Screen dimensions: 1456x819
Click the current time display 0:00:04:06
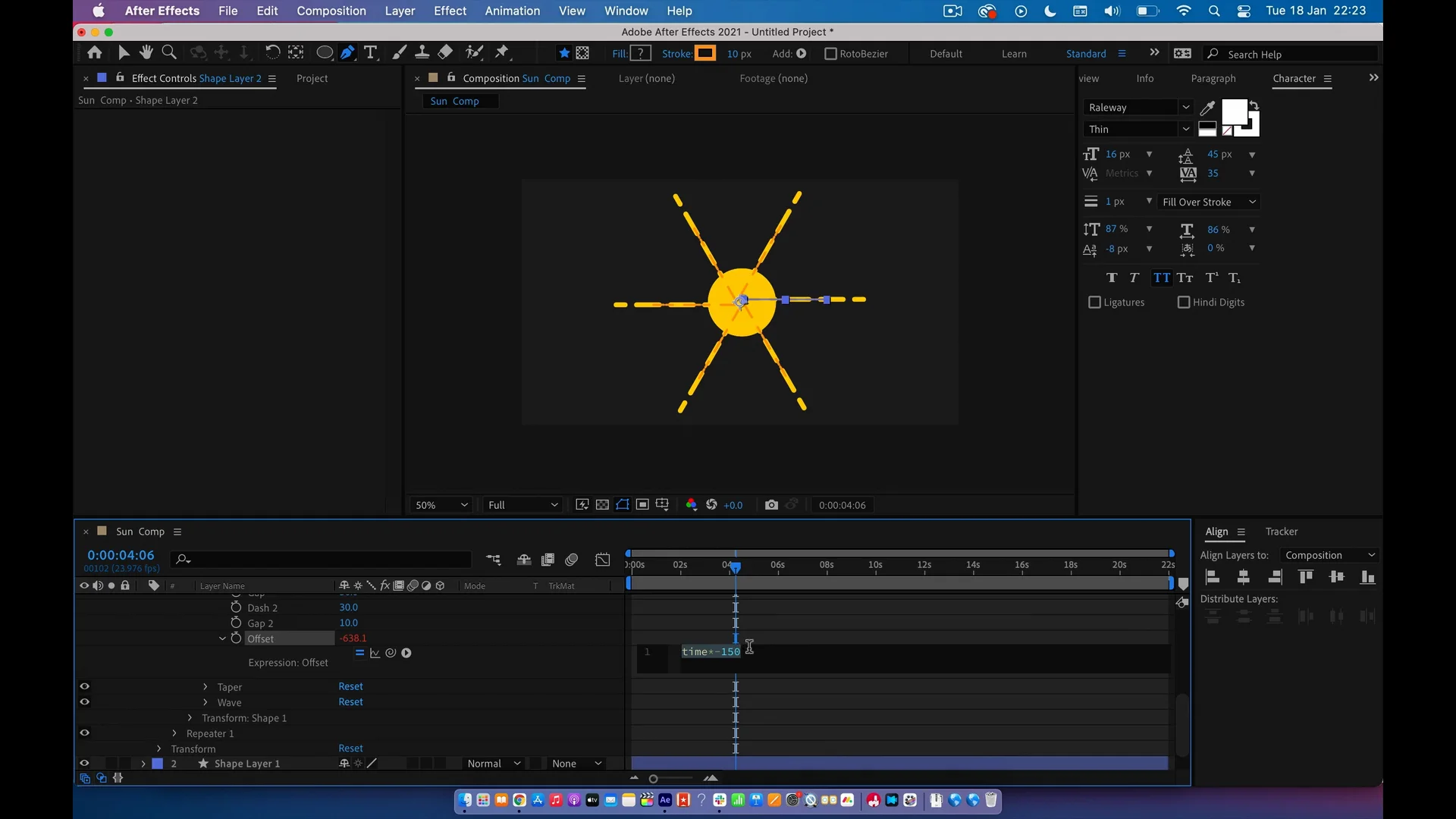(x=121, y=555)
